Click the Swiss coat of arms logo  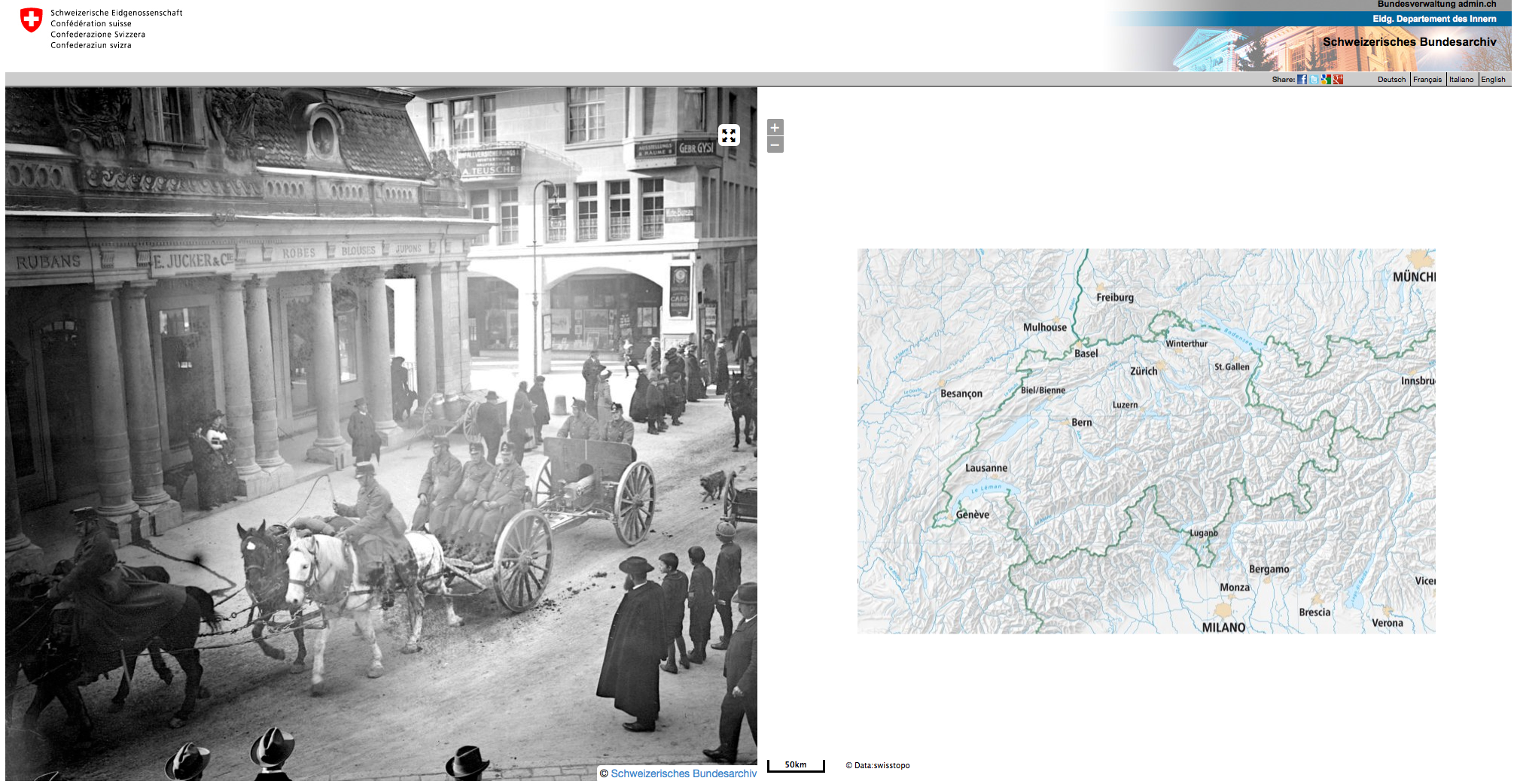(31, 20)
